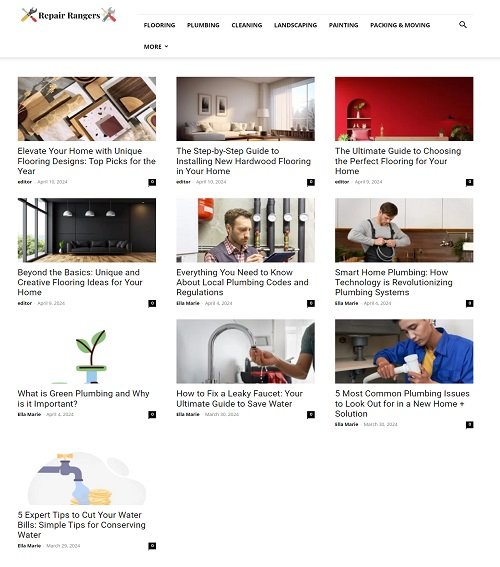The width and height of the screenshot is (500, 567).
Task: Click the Repair Rangers logo
Action: [68, 15]
